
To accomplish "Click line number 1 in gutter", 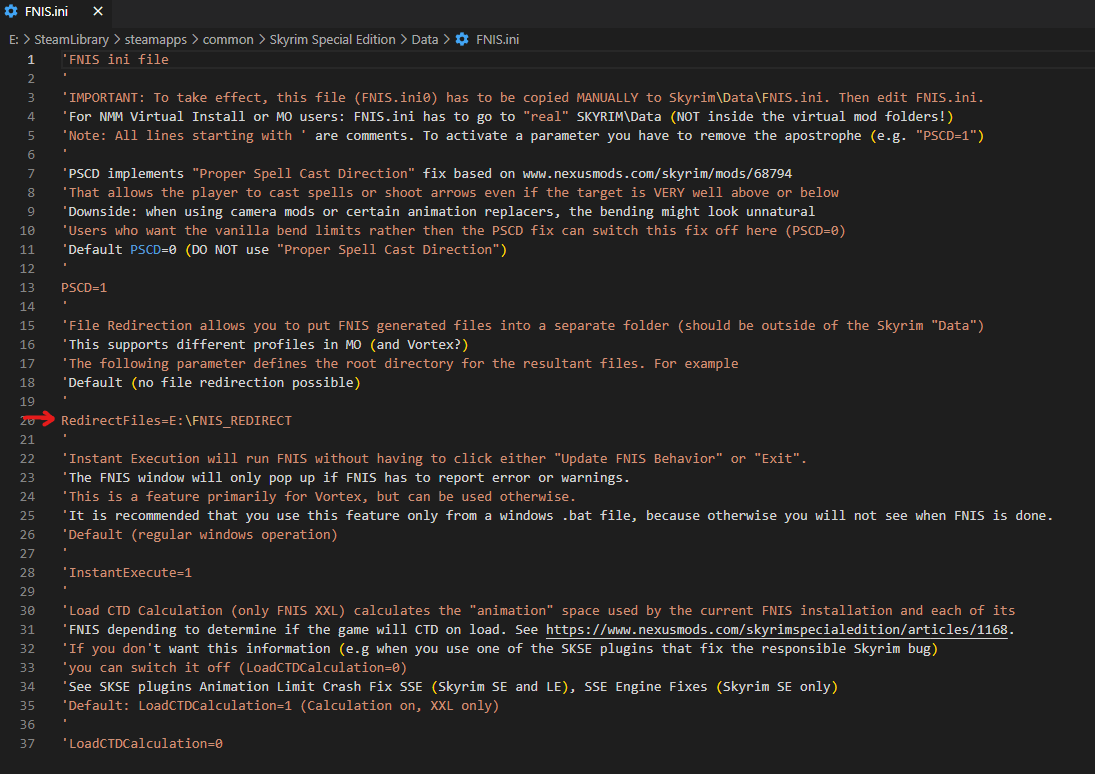I will click(x=31, y=59).
